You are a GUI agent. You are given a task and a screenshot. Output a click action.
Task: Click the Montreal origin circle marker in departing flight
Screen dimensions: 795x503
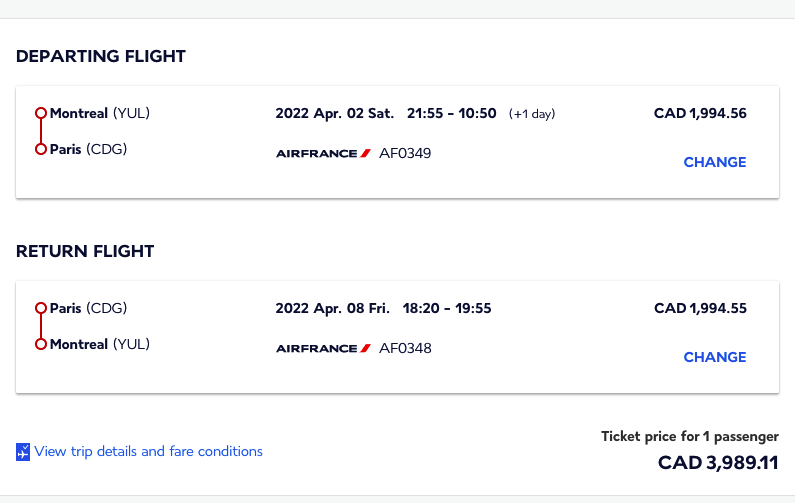41,114
